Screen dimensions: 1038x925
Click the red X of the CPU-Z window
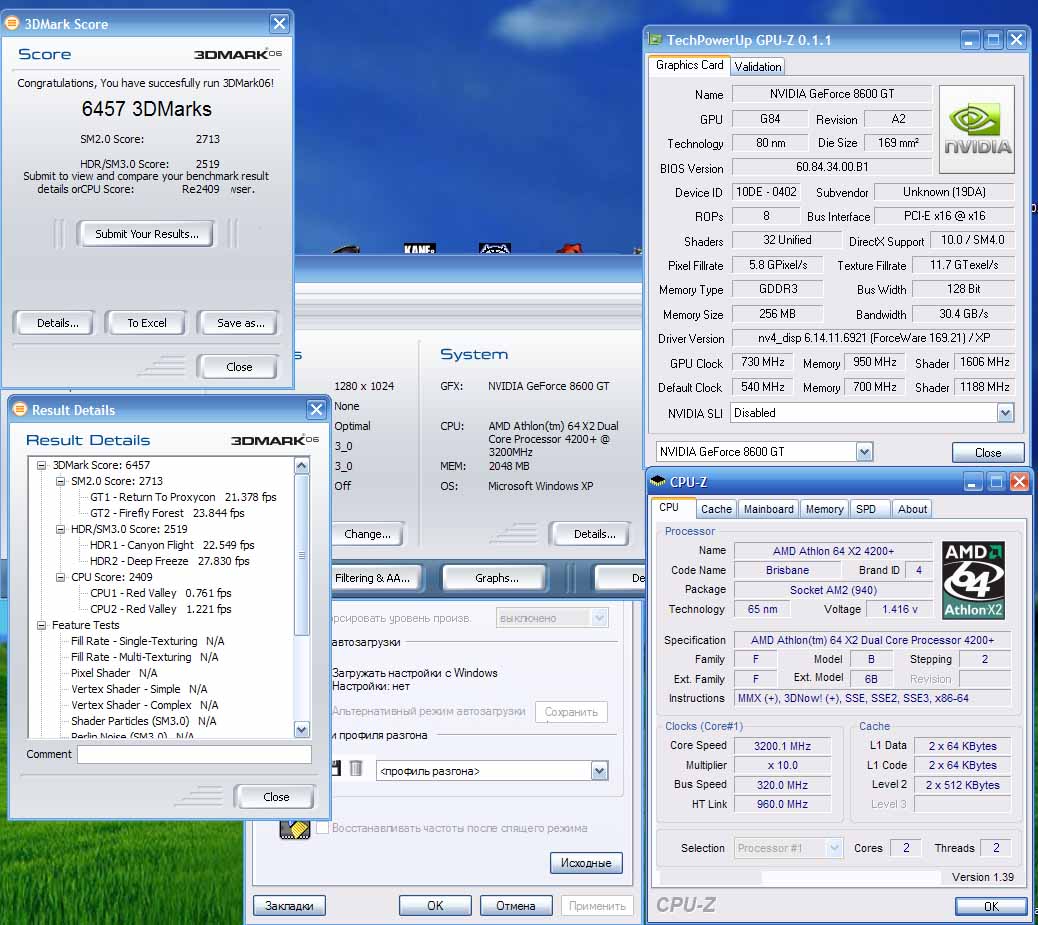coord(1019,482)
